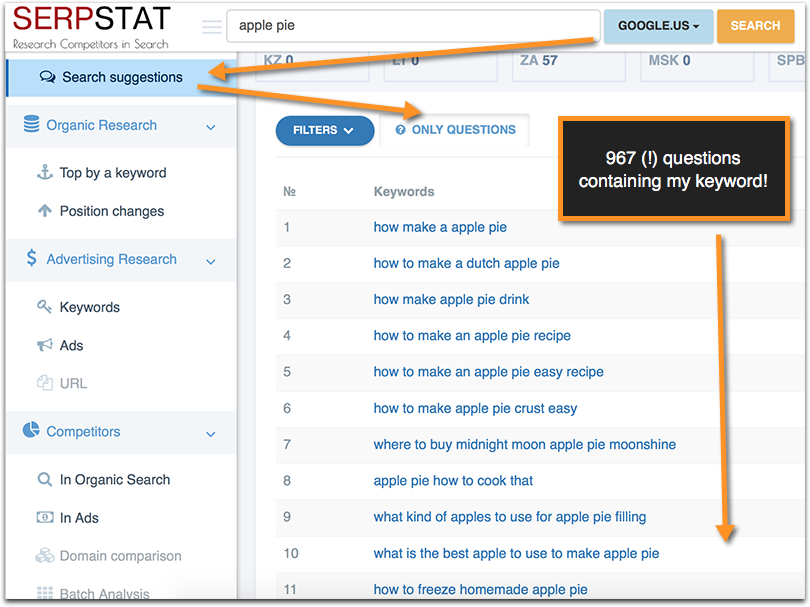Select Search suggestions in the sidebar
810x607 pixels.
coord(121,77)
